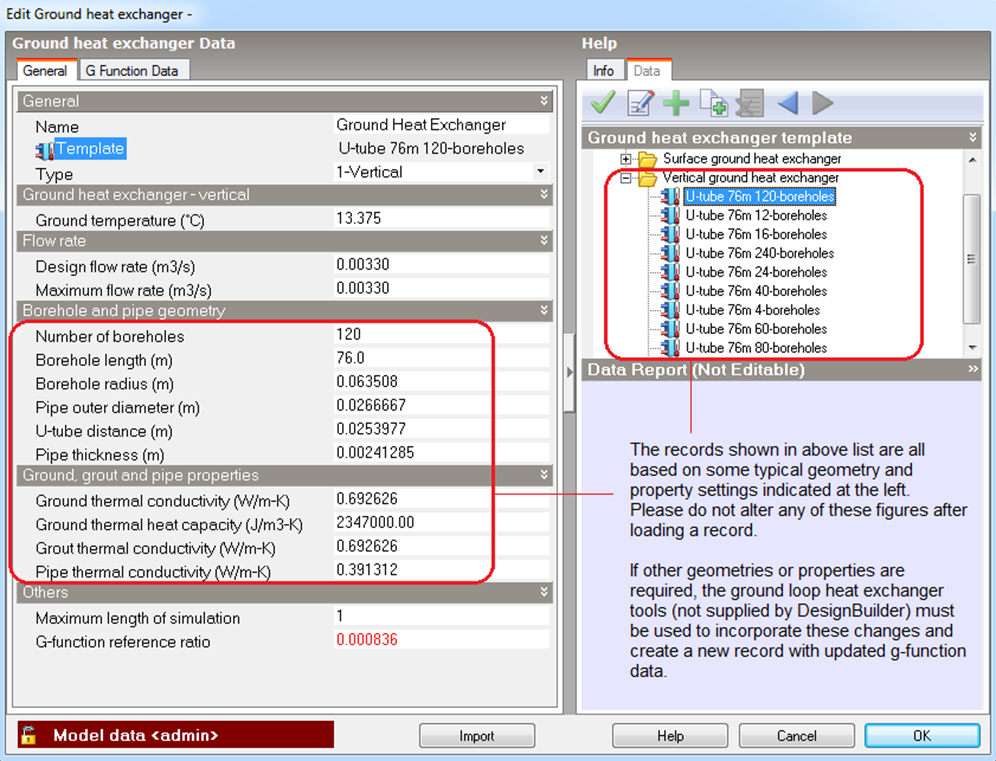Click the edit template pencil icon
The width and height of the screenshot is (996, 761).
[x=640, y=103]
